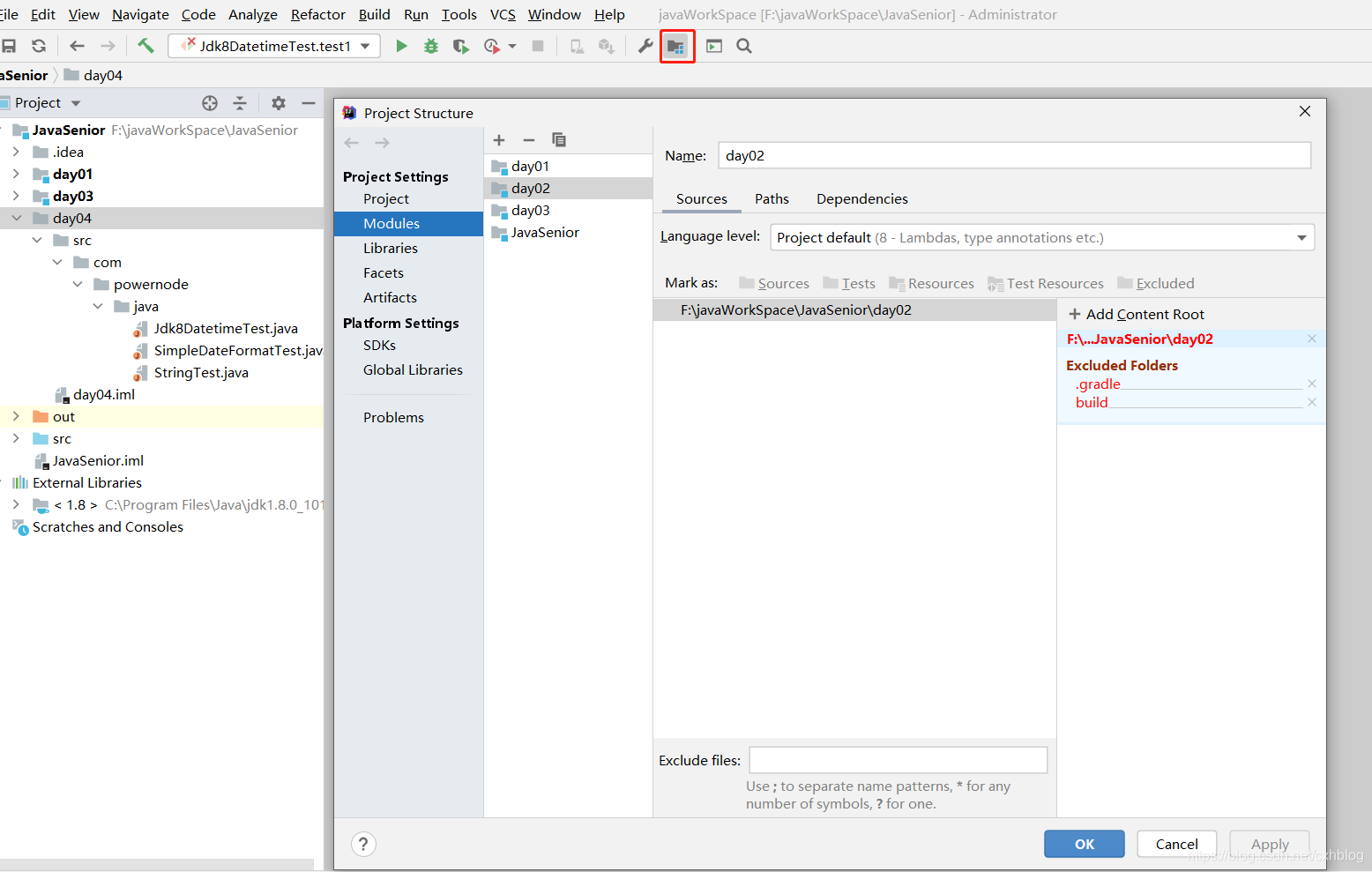This screenshot has width=1372, height=872.
Task: Click the disabled Stop square icon
Action: (x=538, y=46)
